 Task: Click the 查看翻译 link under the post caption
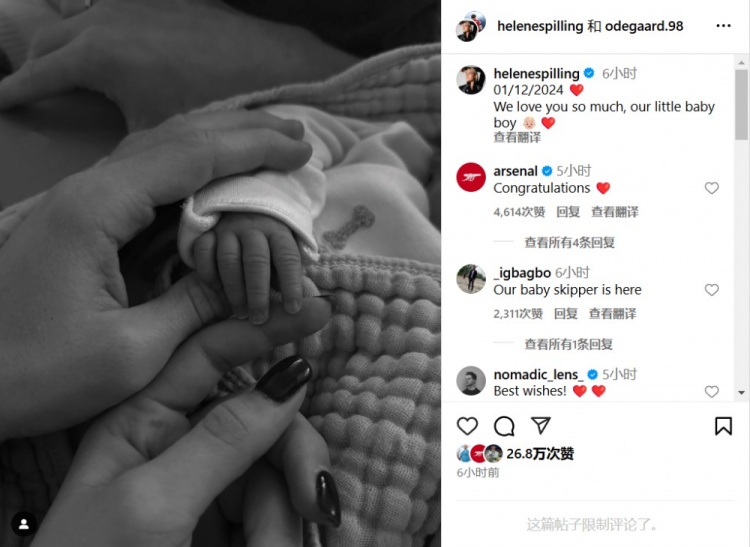tap(517, 138)
